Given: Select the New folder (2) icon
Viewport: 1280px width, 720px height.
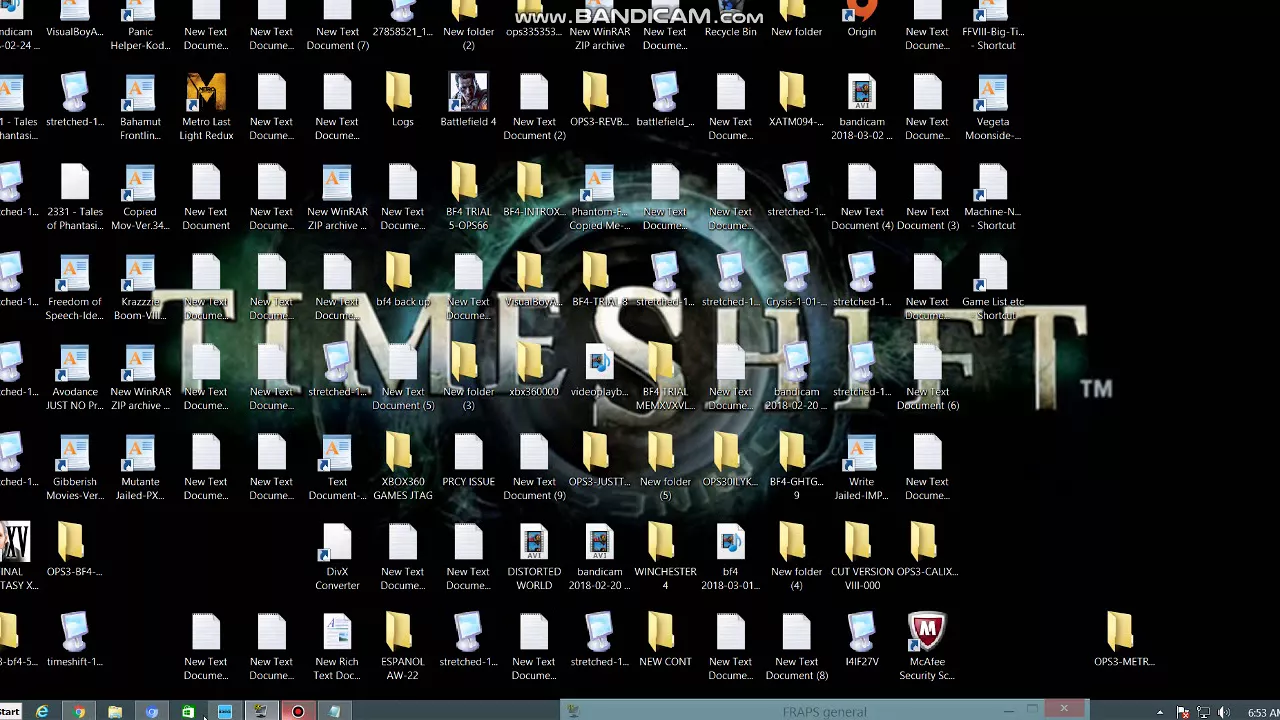Looking at the screenshot, I should pos(468,26).
